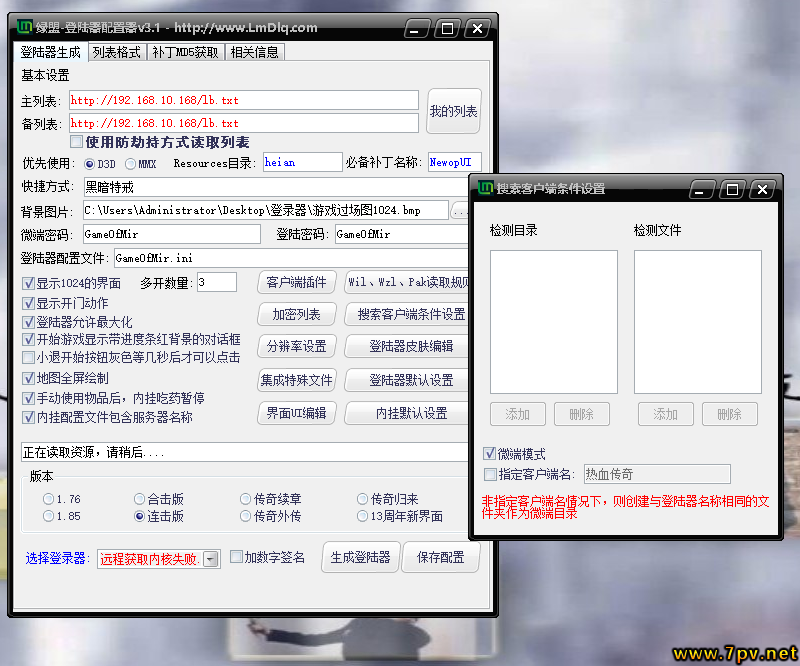The image size is (800, 666).
Task: Open the 相关信息 tab
Action: (254, 52)
